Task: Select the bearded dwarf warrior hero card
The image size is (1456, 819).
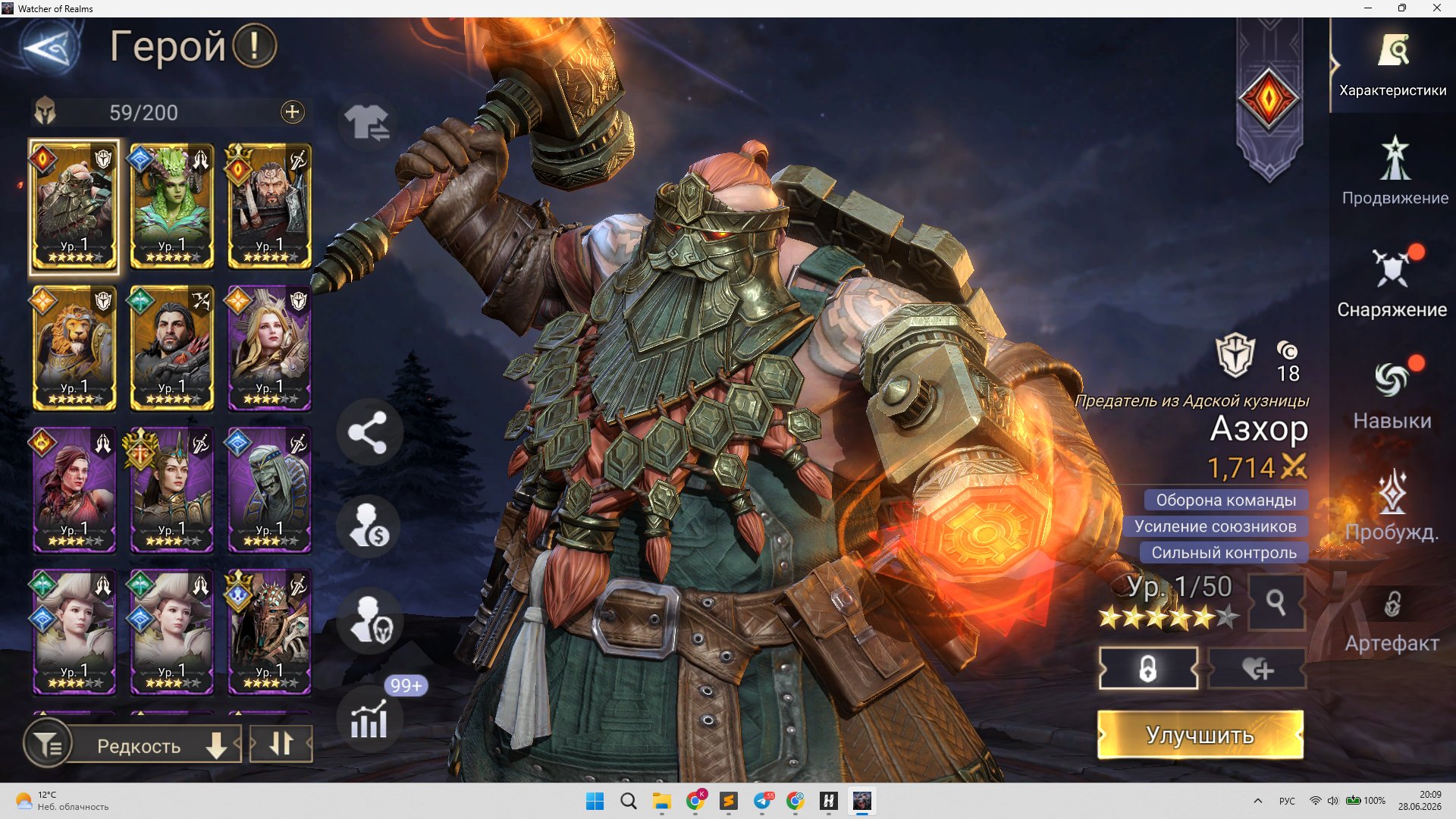Action: click(269, 206)
